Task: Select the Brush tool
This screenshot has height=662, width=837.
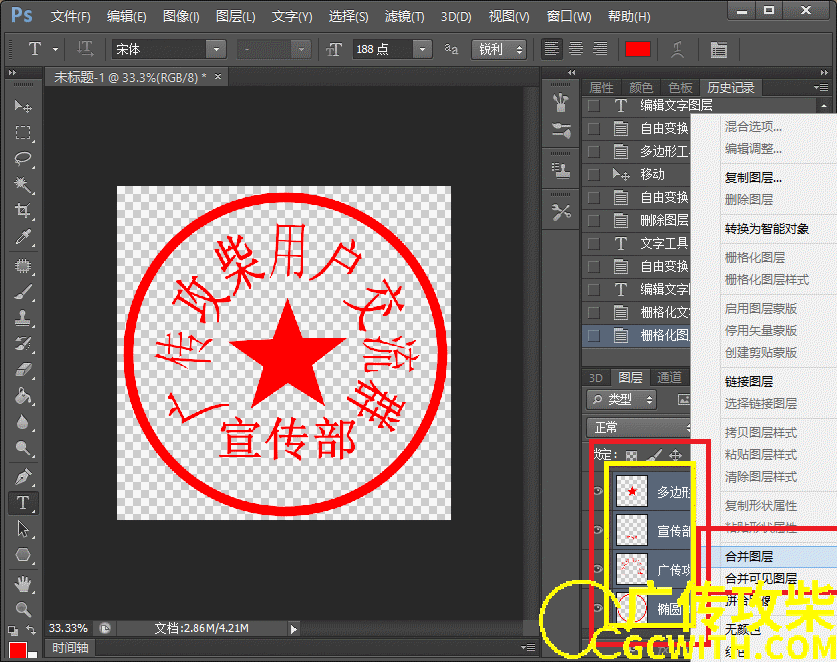Action: coord(23,291)
